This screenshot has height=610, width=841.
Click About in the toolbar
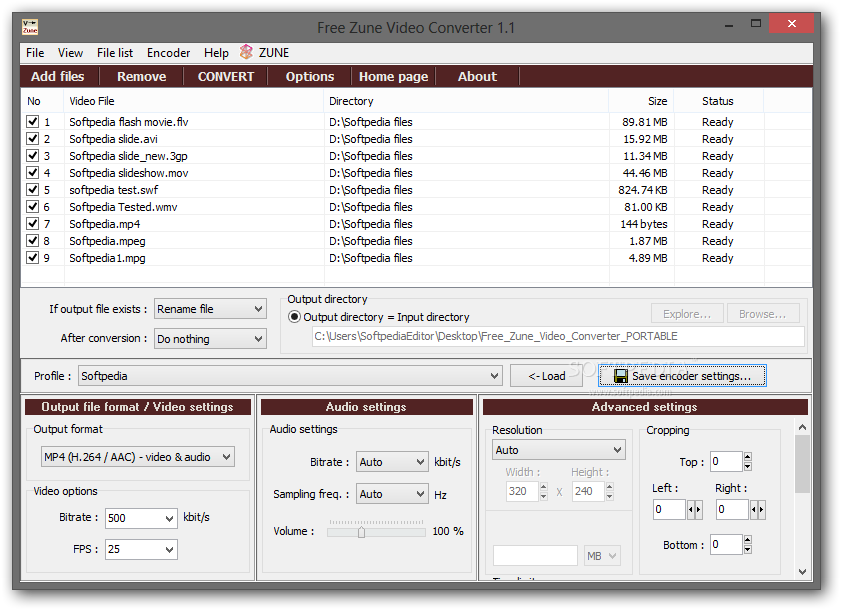[477, 76]
